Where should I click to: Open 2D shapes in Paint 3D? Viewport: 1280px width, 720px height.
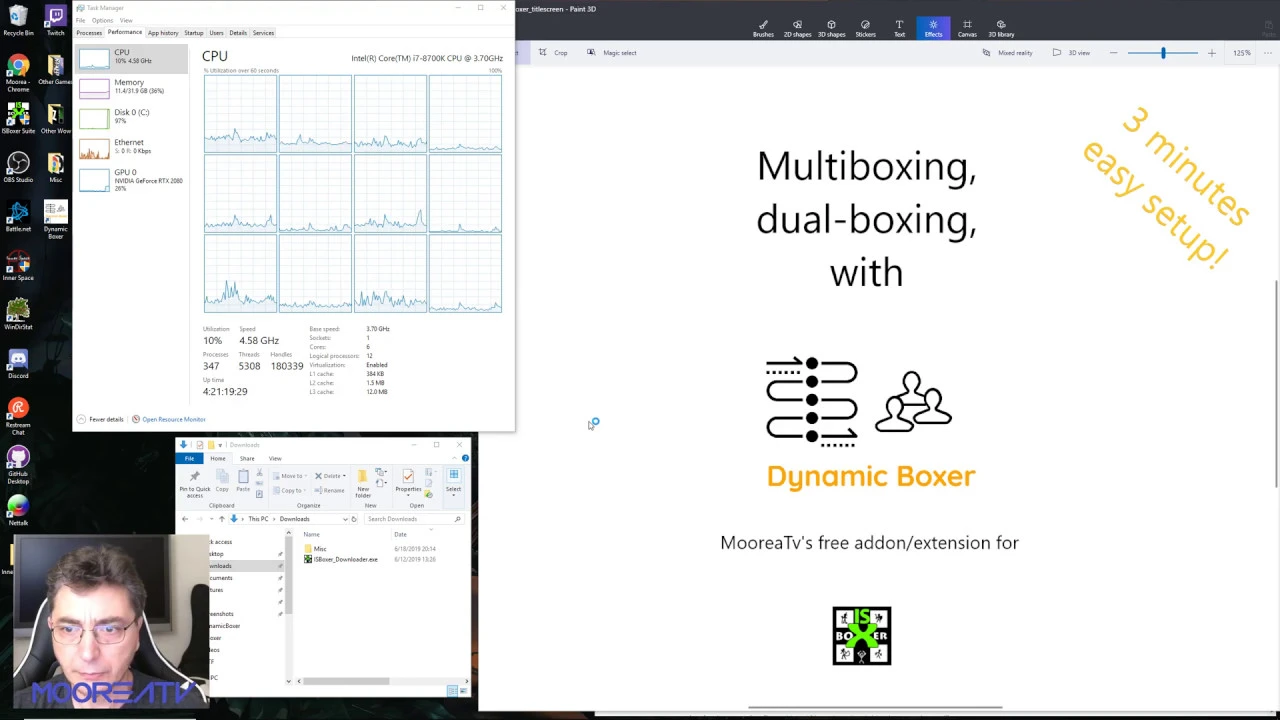tap(797, 29)
